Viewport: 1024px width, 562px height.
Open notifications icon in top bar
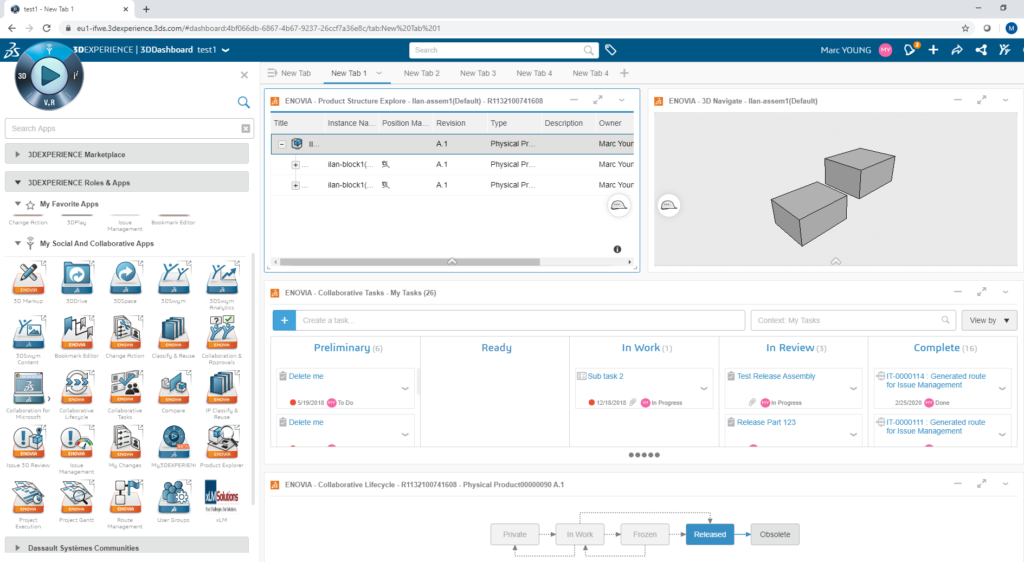[x=910, y=50]
